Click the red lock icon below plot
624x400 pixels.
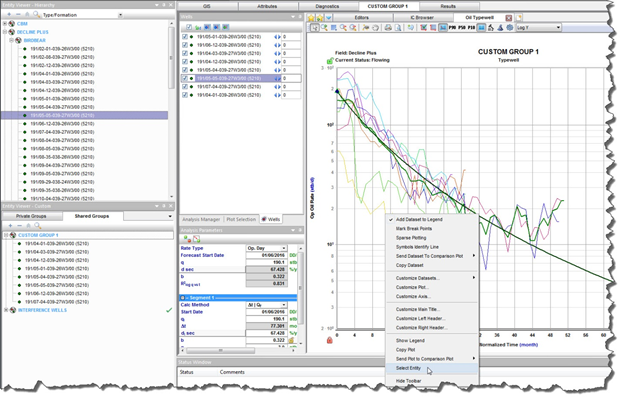(328, 342)
